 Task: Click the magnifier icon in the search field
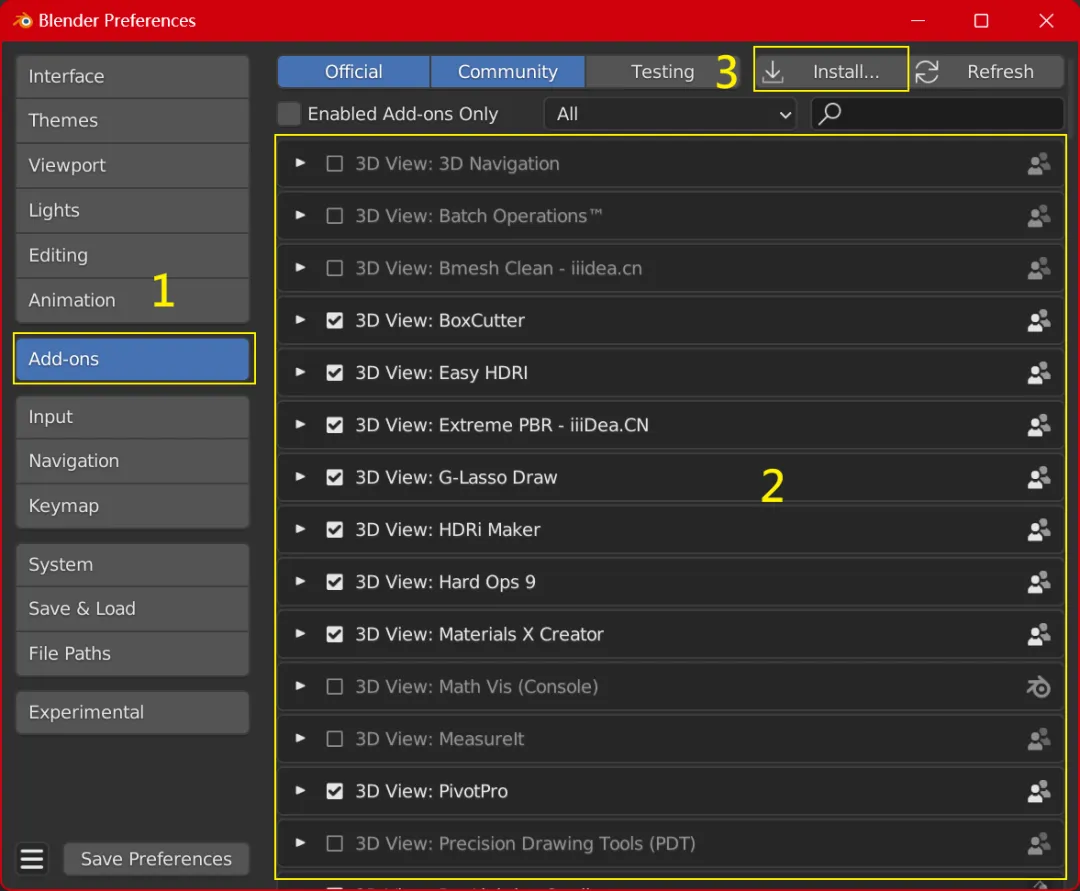pyautogui.click(x=829, y=113)
